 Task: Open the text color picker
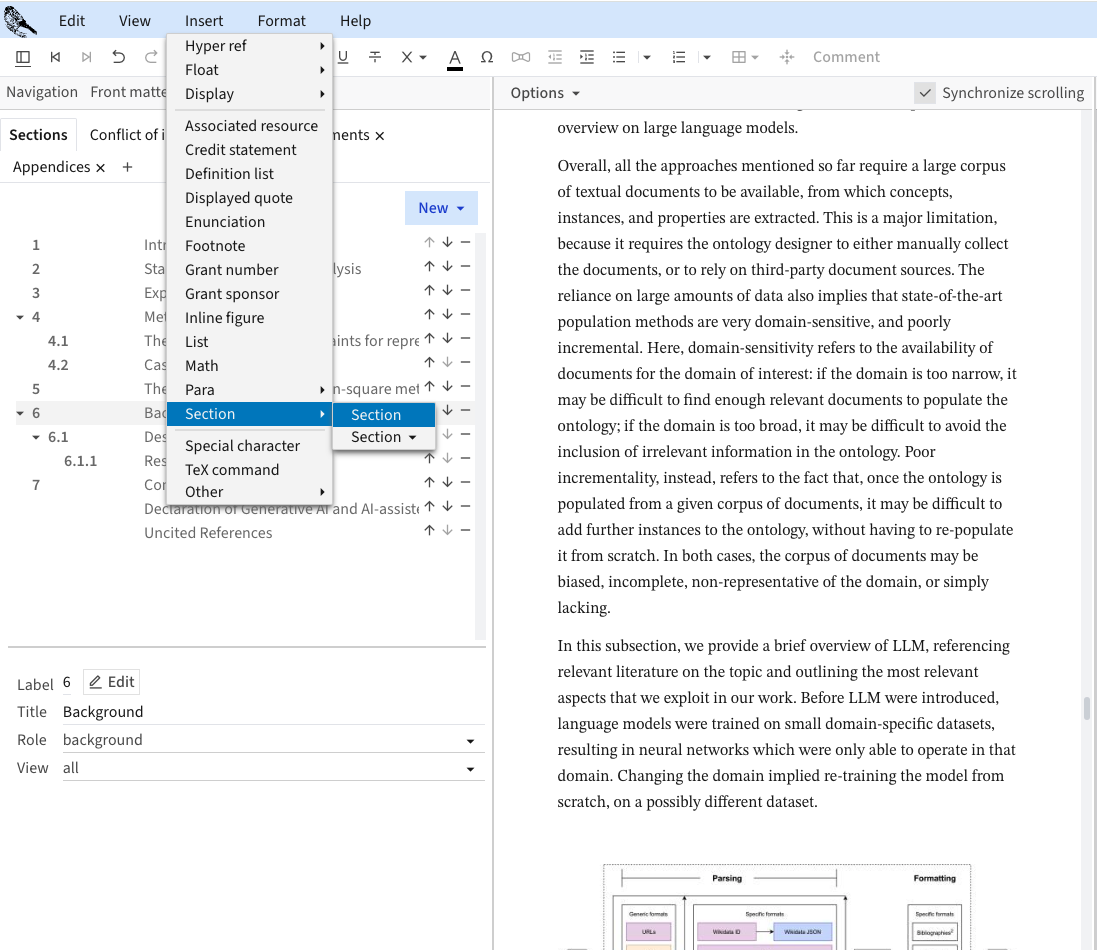pos(455,57)
